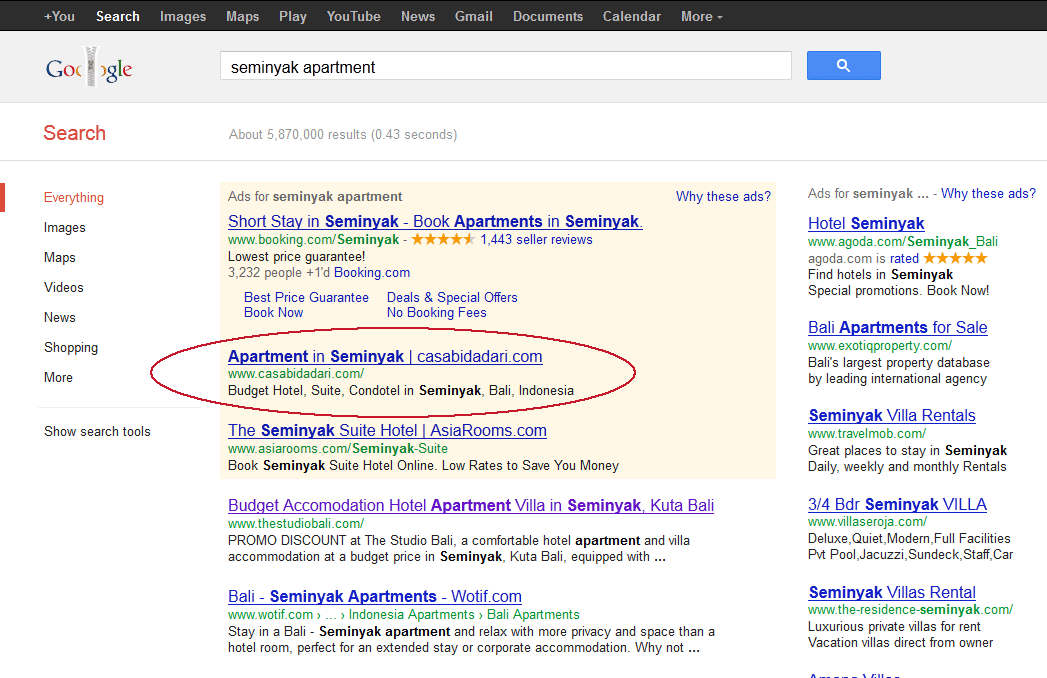The image size is (1047, 678).
Task: Open the Short Stay in Seminyak ad
Action: 435,222
